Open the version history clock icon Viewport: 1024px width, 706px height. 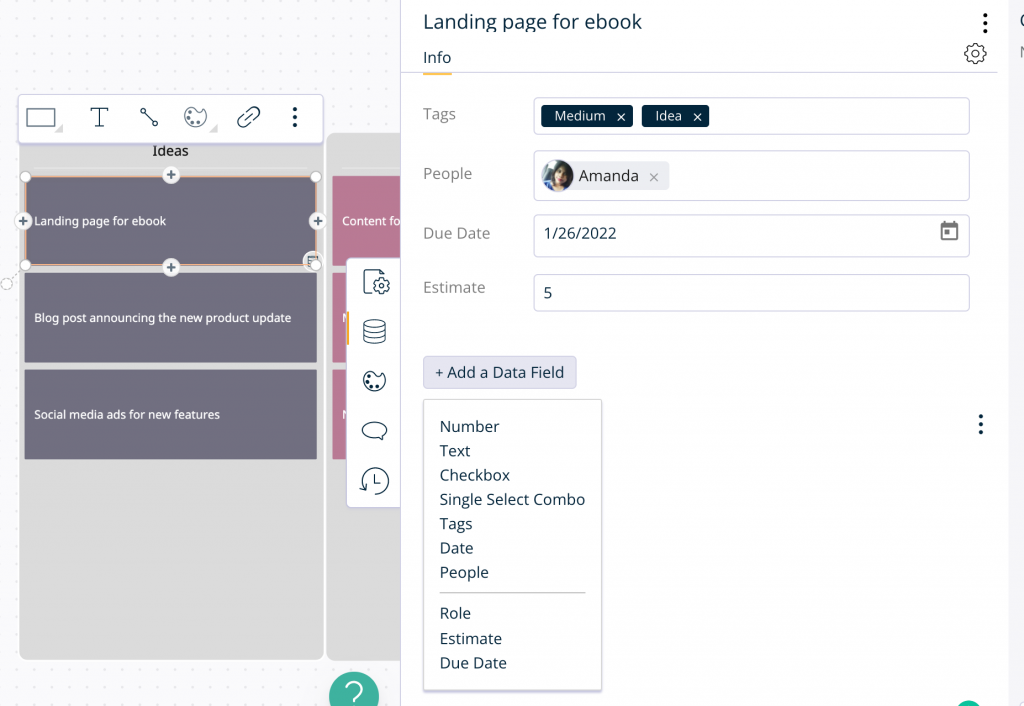375,481
